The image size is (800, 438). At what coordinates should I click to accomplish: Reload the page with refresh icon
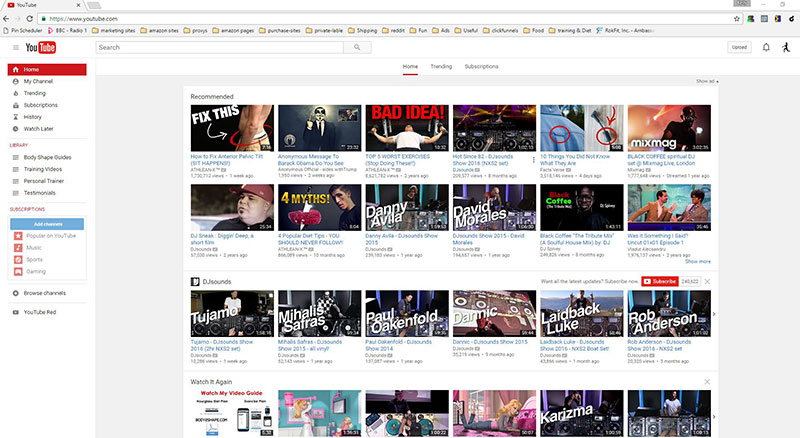point(30,18)
